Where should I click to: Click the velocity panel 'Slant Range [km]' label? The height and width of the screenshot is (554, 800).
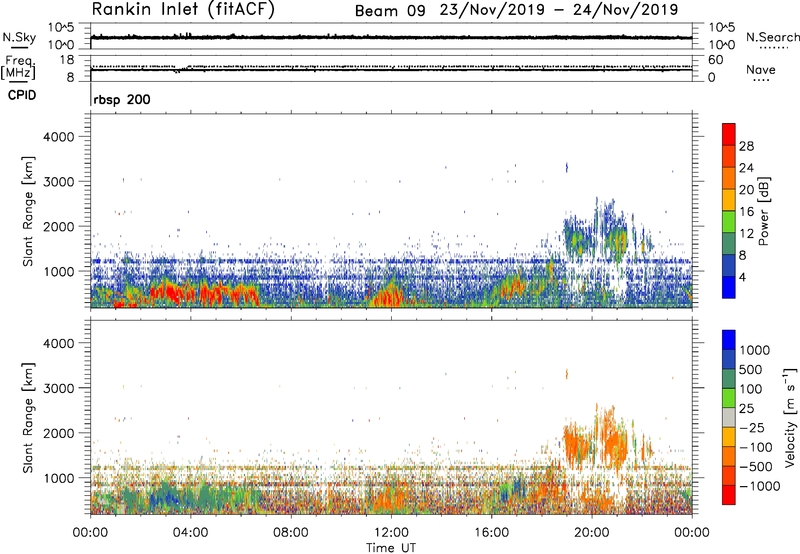click(28, 418)
